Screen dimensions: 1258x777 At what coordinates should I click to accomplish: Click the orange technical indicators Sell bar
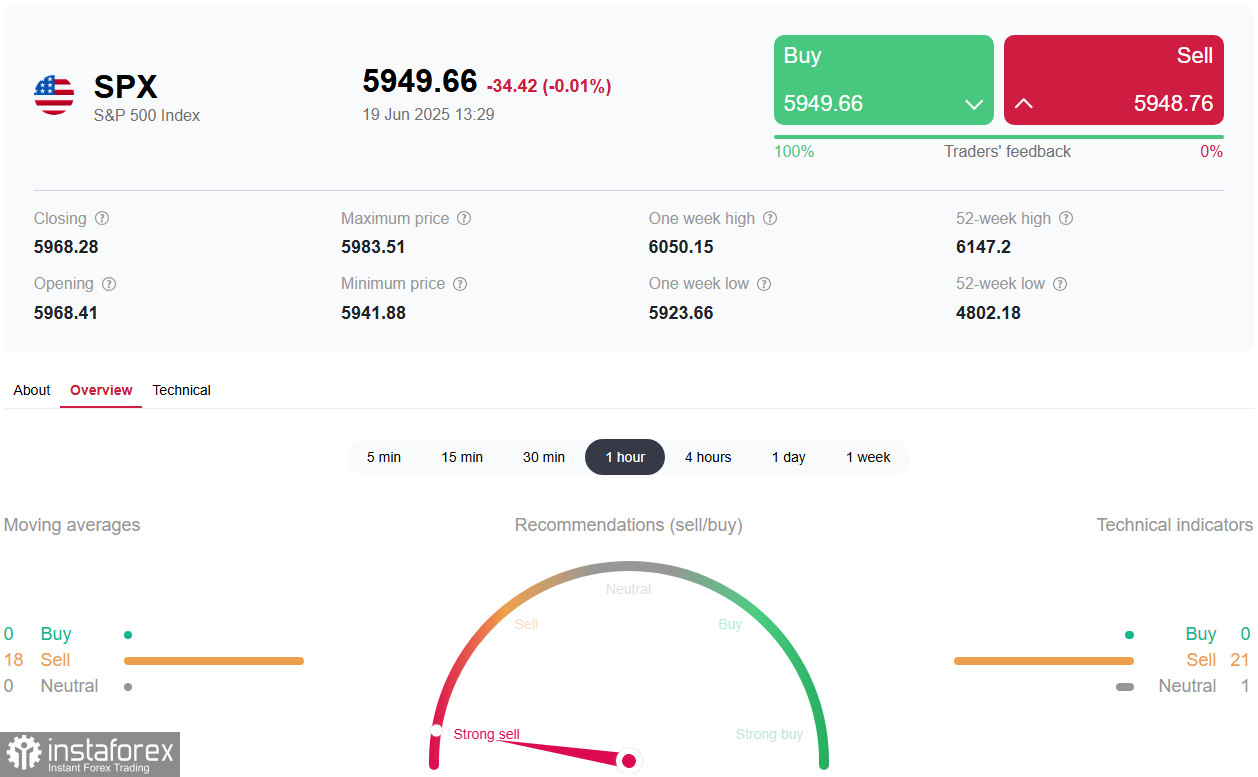(1044, 661)
